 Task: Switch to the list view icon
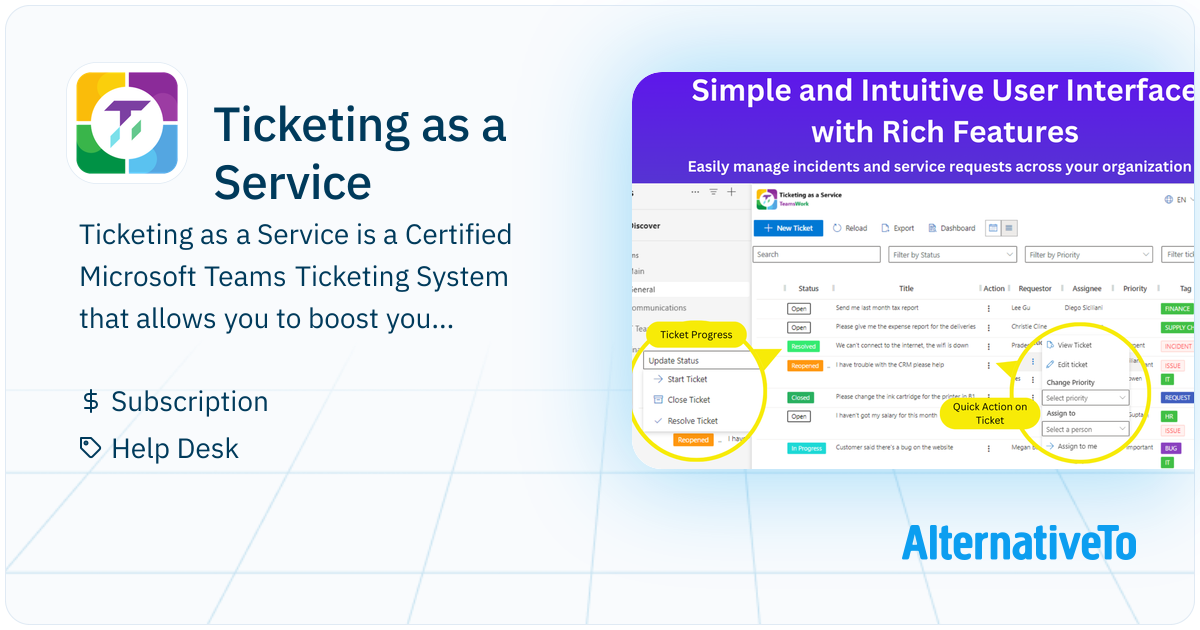coord(1009,228)
